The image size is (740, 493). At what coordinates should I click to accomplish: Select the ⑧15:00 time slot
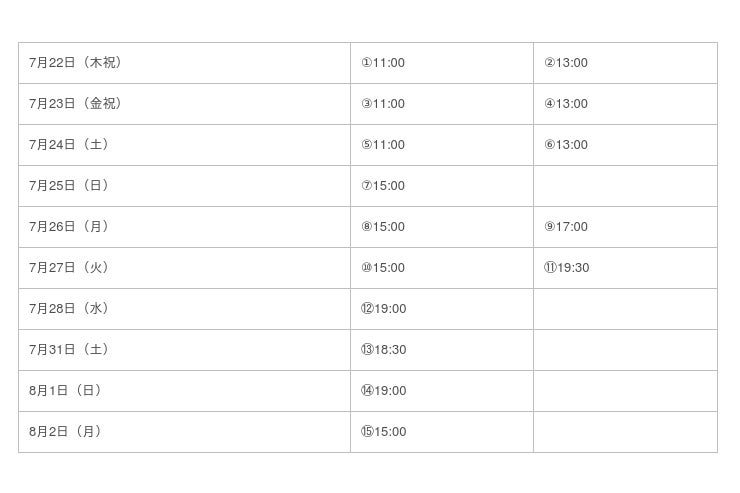tap(383, 227)
